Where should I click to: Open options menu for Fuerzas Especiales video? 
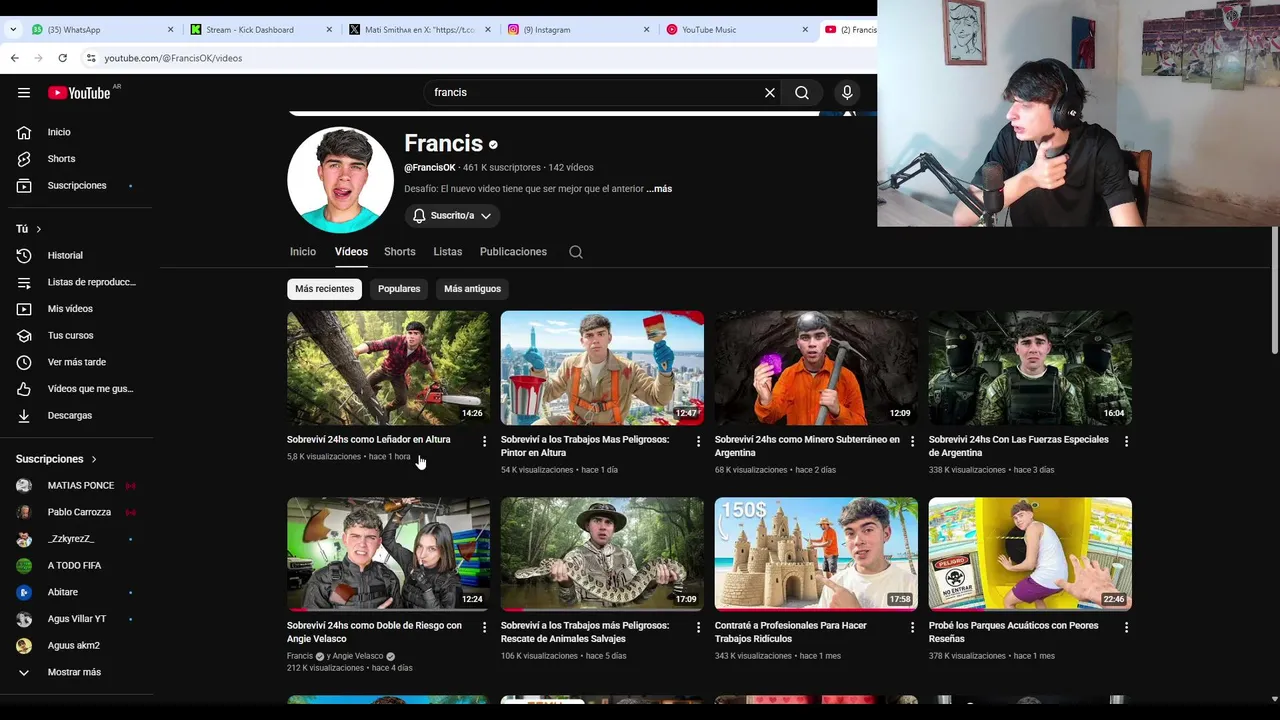click(1126, 441)
